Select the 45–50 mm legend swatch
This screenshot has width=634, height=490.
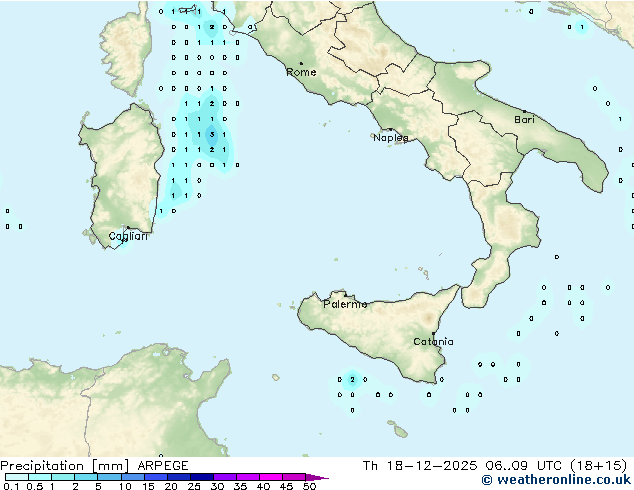[294, 477]
